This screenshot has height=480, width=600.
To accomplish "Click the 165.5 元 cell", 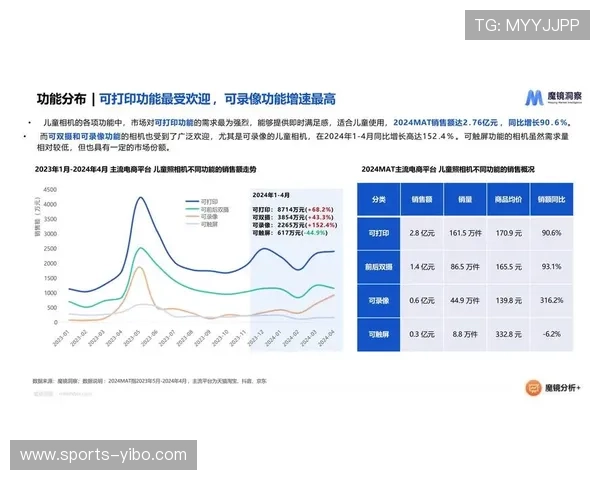I will (x=508, y=267).
